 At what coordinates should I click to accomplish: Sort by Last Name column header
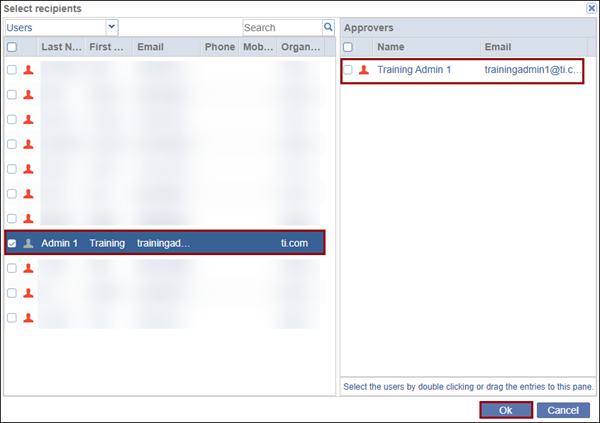[59, 47]
